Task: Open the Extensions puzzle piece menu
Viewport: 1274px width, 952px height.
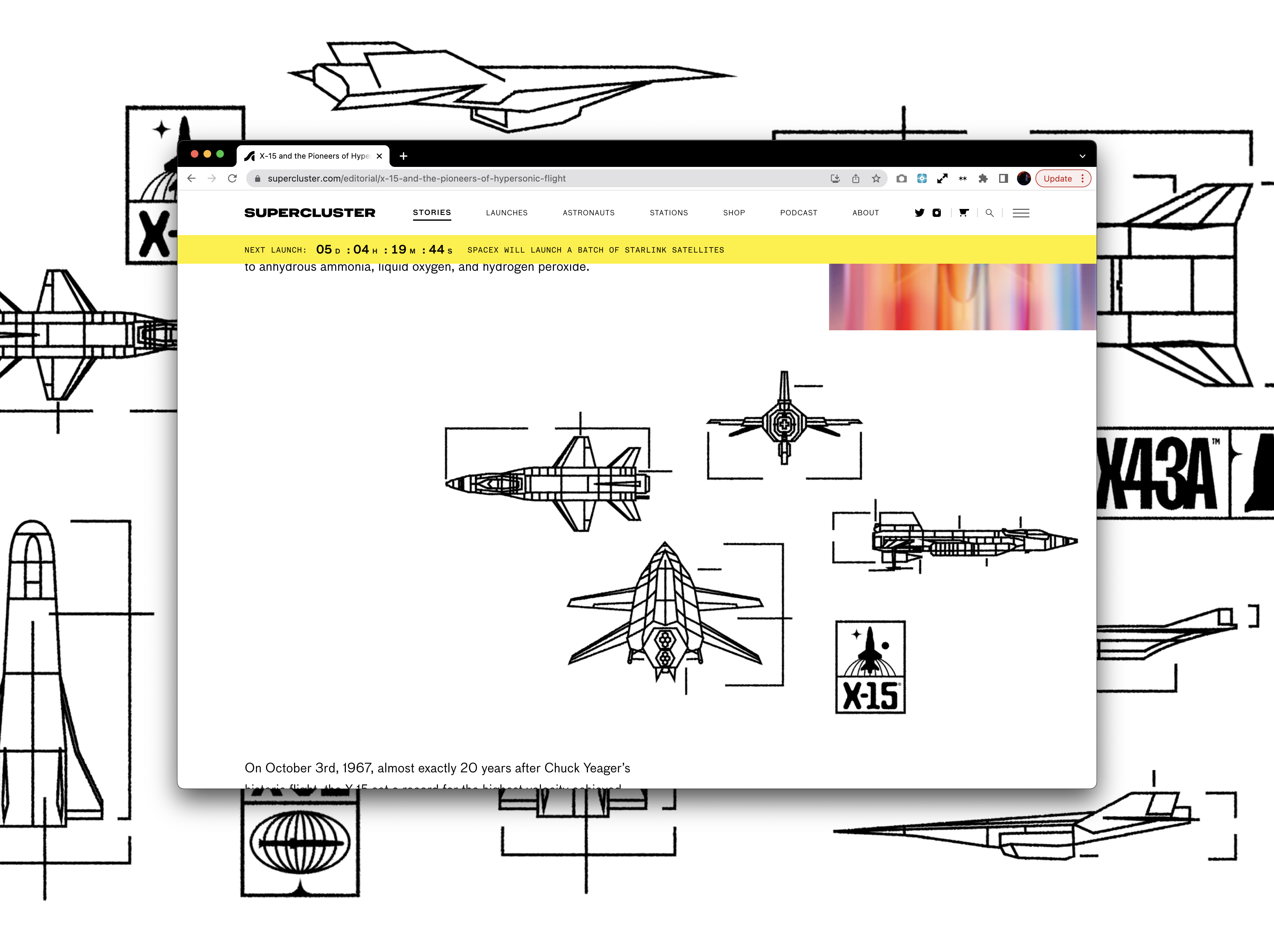Action: tap(983, 179)
